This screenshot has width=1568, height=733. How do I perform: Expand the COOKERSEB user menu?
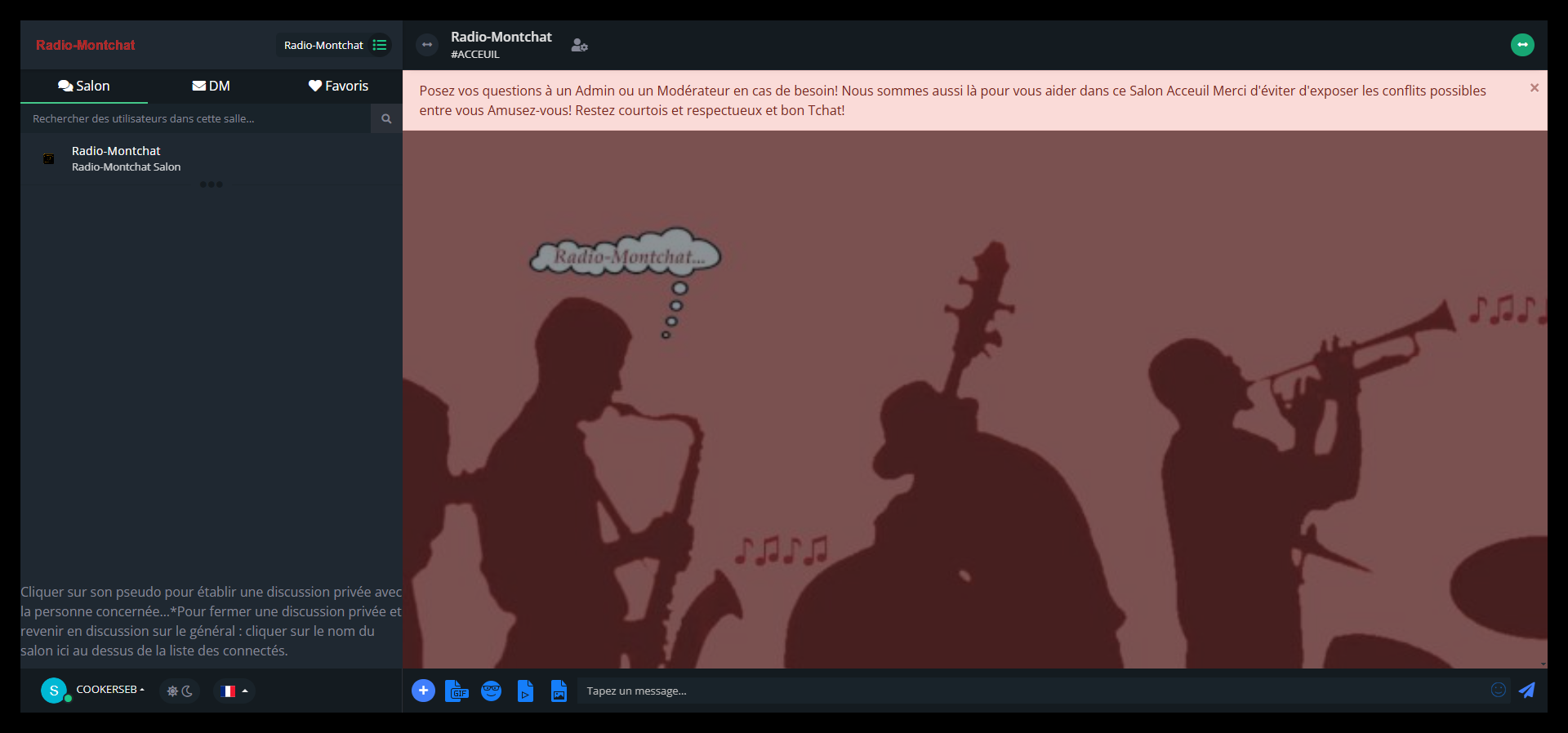(x=109, y=691)
